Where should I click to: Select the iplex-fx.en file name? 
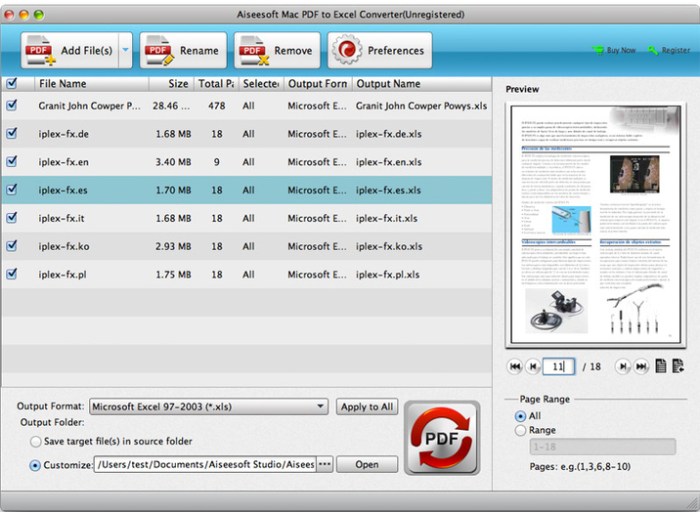coord(63,162)
